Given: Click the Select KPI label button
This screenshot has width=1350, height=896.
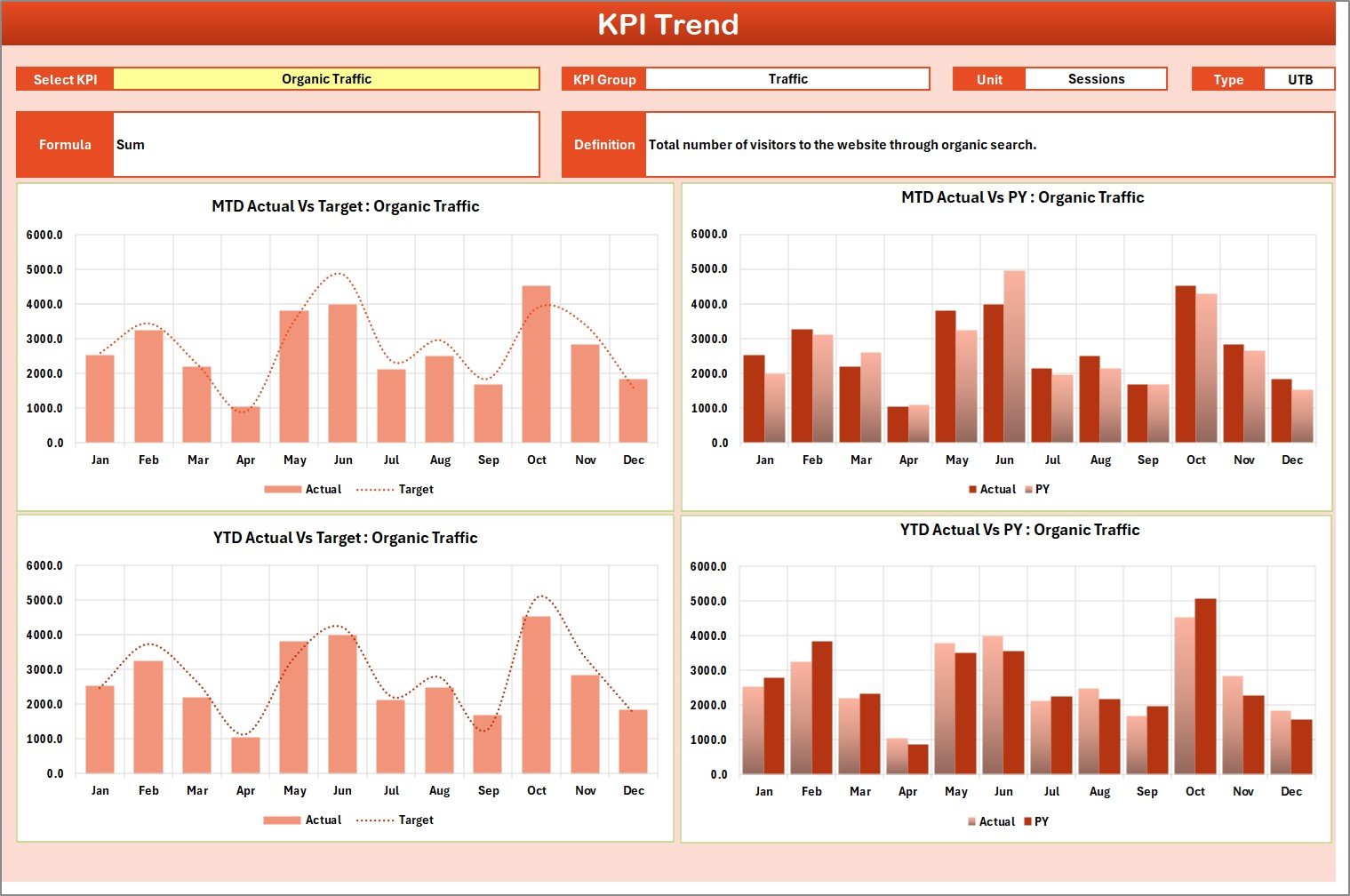Looking at the screenshot, I should (65, 78).
